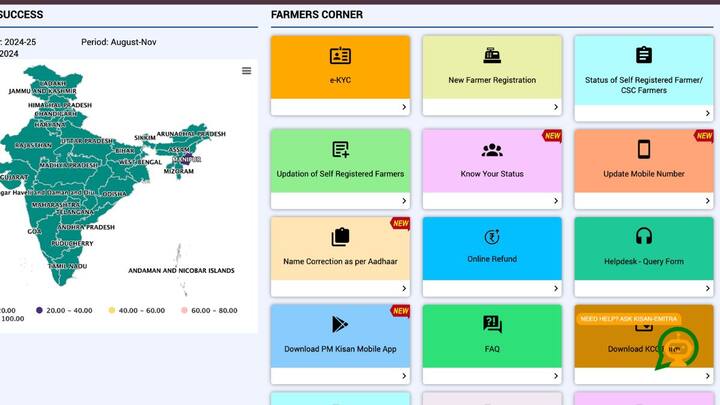This screenshot has width=720, height=405.
Task: Expand the New Farmer Registration card arrow
Action: (x=556, y=107)
